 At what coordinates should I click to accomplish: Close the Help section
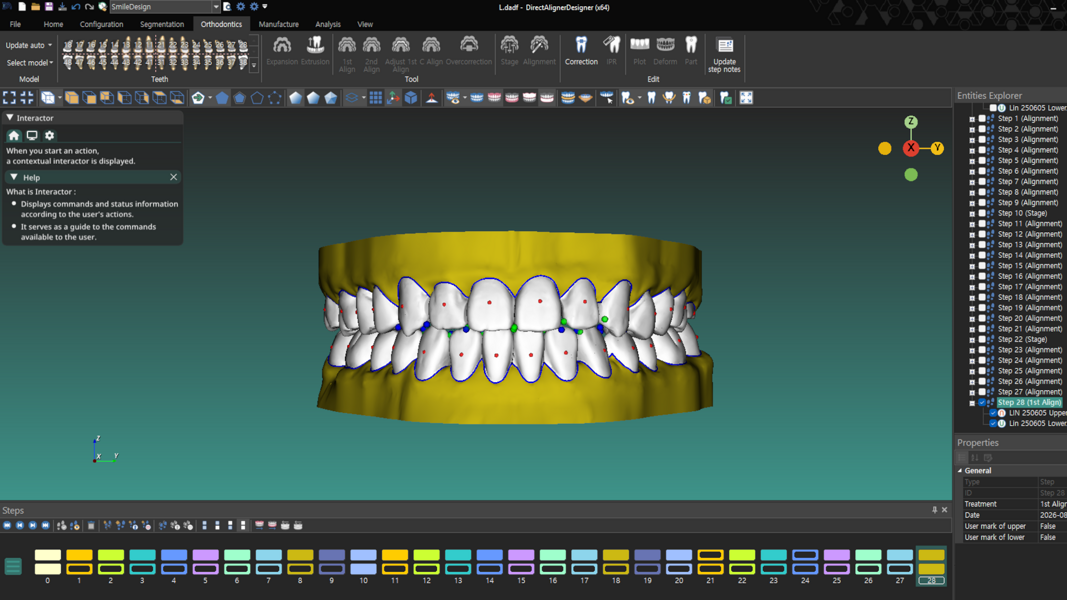pos(174,177)
